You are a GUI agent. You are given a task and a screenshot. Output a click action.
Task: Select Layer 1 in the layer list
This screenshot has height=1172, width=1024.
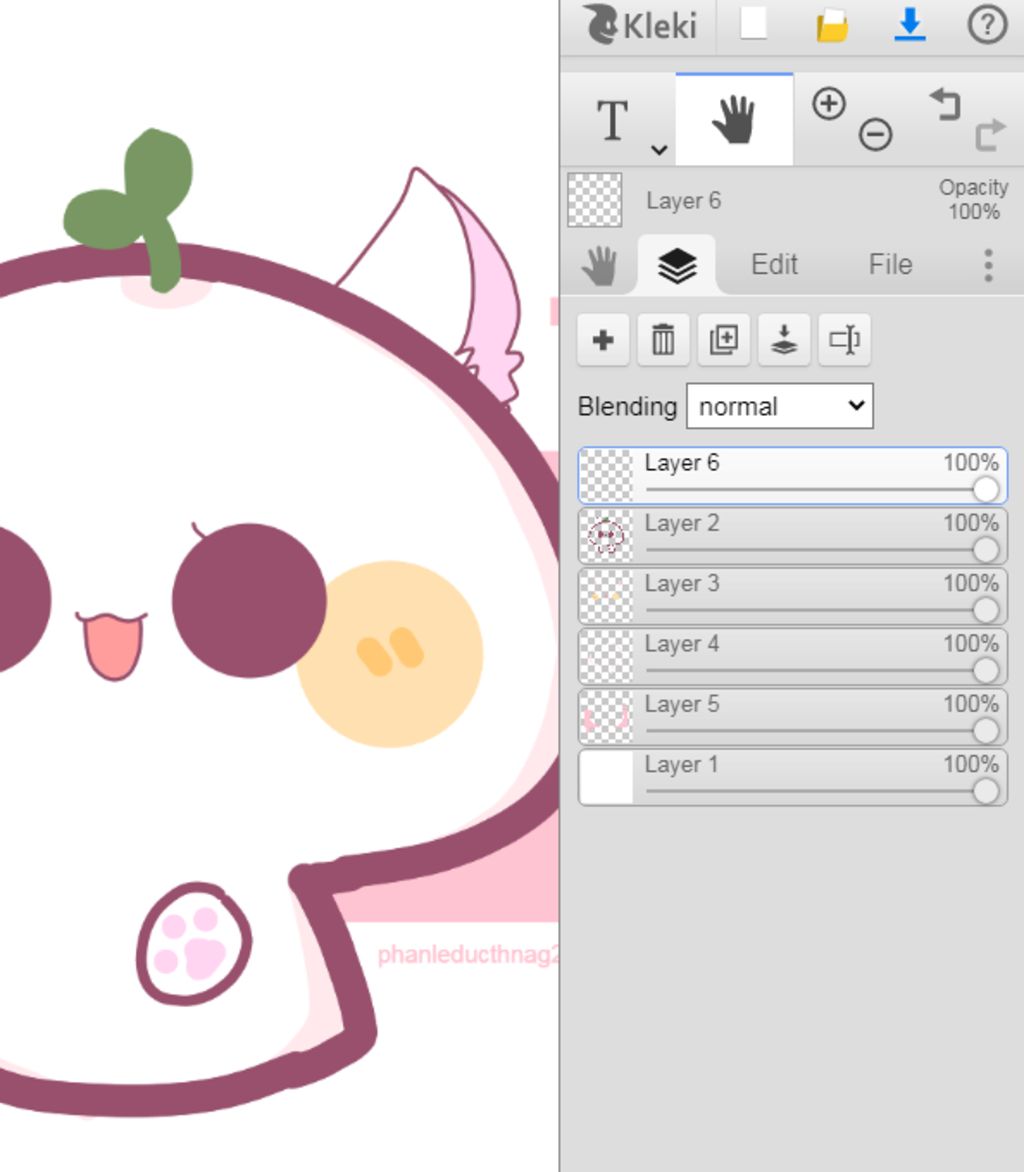tap(793, 778)
